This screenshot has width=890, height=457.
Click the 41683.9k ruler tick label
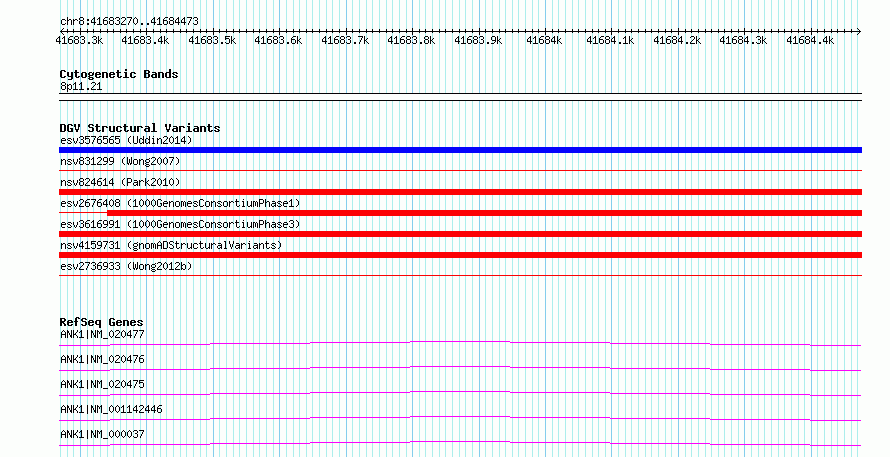tap(478, 40)
